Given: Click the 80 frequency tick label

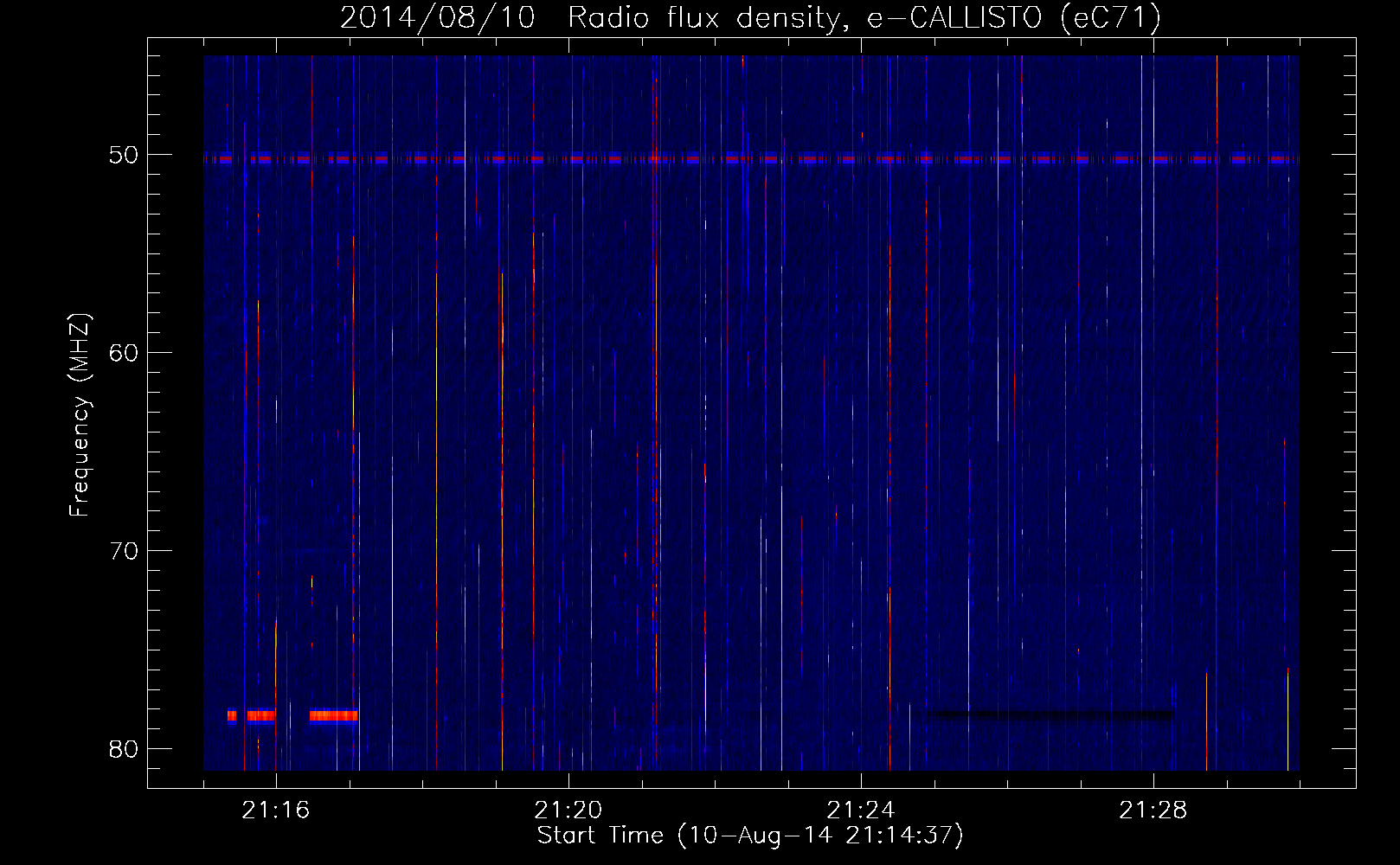Looking at the screenshot, I should click(x=123, y=748).
